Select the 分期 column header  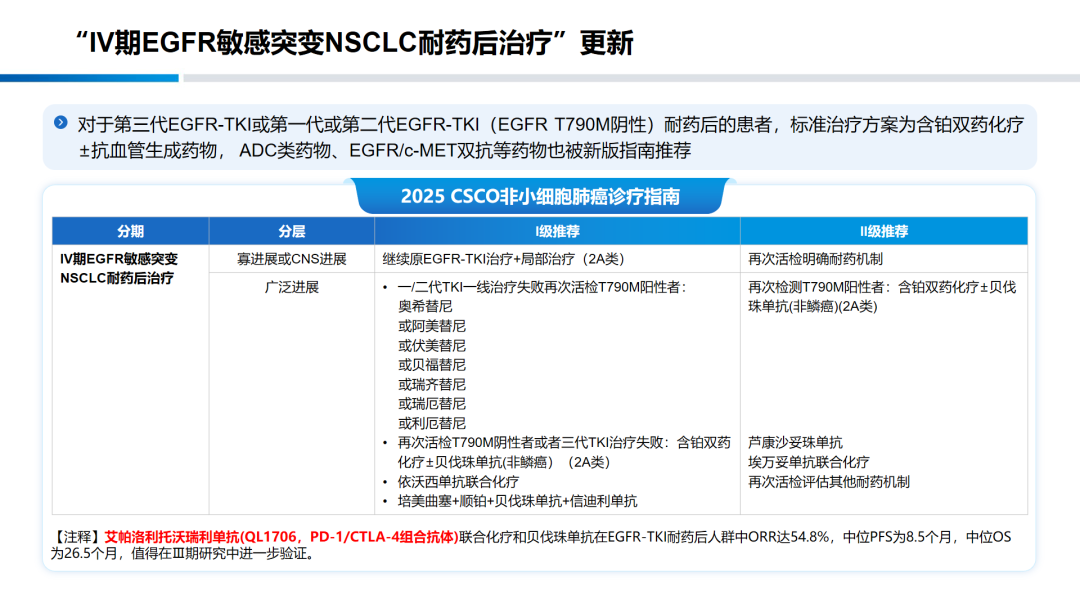(130, 231)
